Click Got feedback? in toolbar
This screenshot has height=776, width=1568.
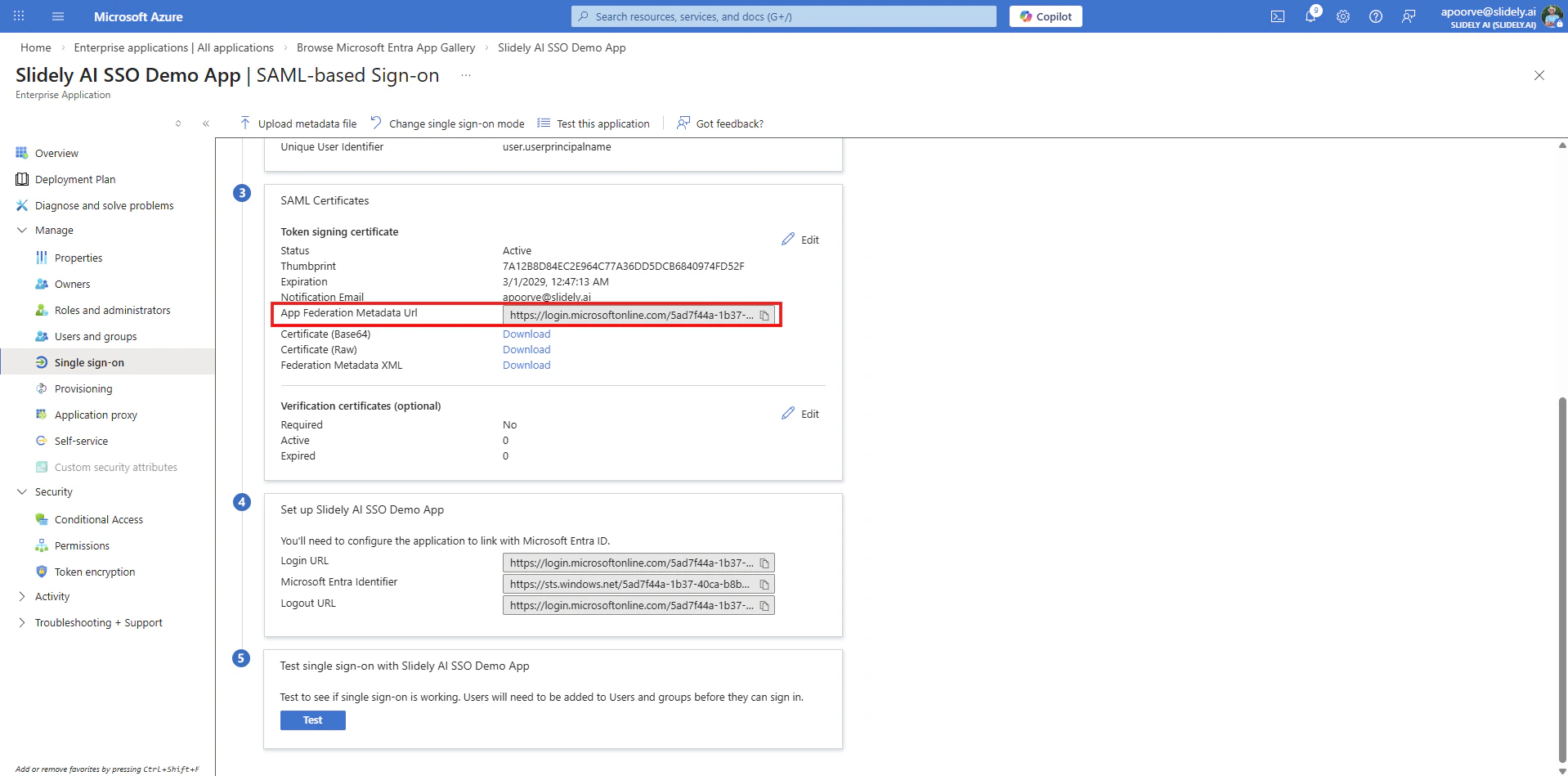coord(720,123)
